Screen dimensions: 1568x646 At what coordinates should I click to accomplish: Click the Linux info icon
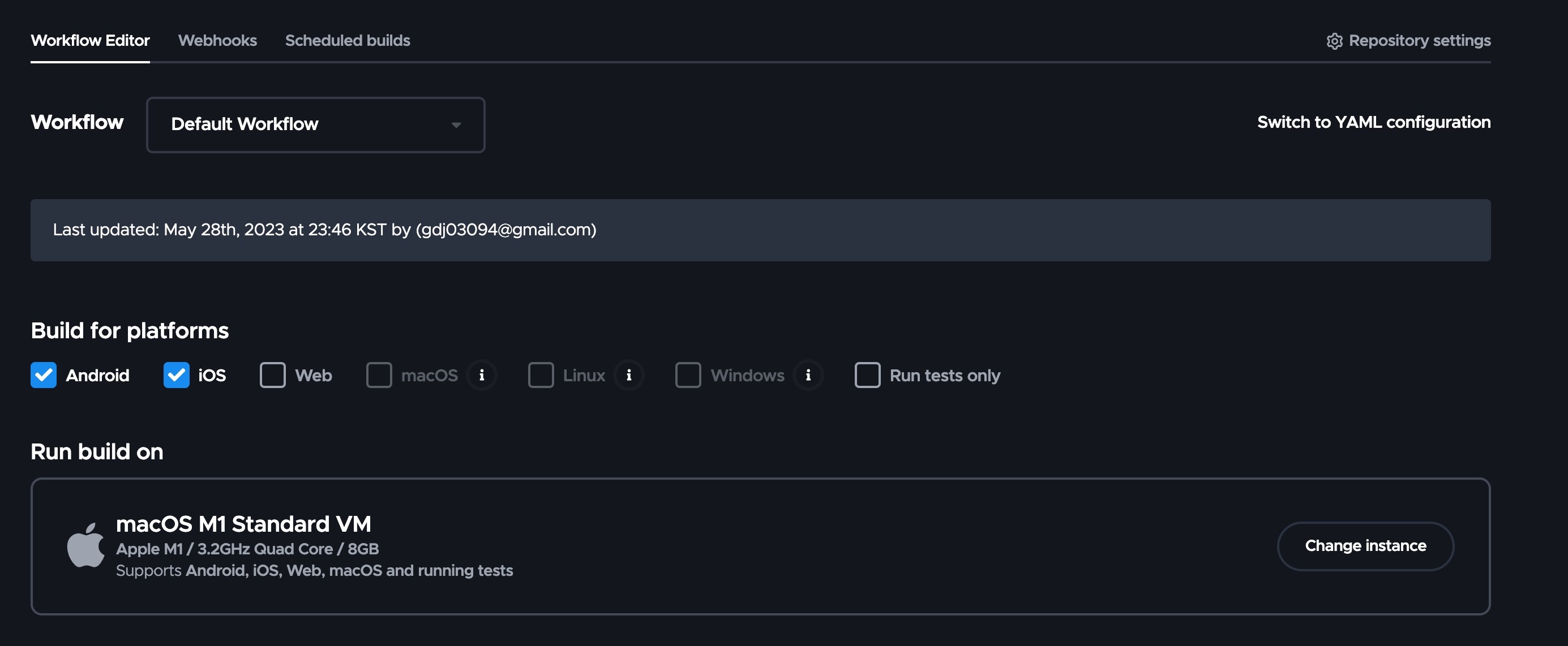pyautogui.click(x=629, y=375)
